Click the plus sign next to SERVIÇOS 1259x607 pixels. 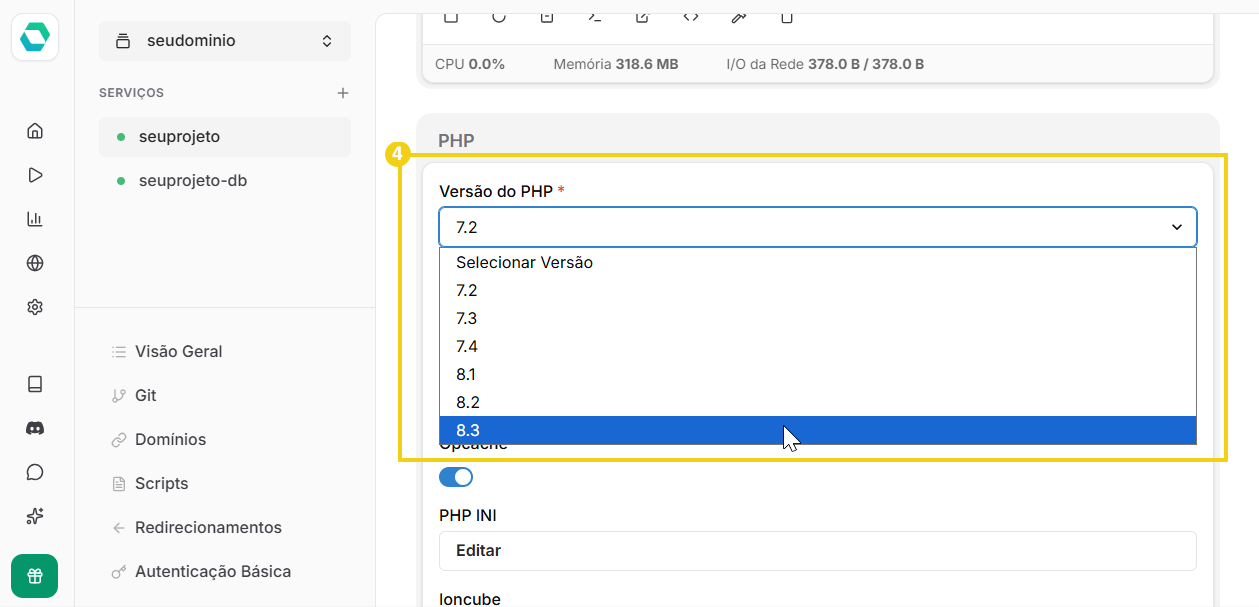click(x=343, y=92)
